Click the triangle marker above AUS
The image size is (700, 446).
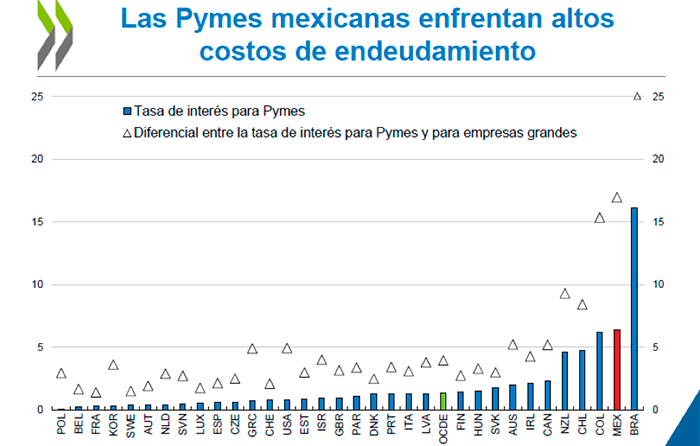(x=513, y=345)
